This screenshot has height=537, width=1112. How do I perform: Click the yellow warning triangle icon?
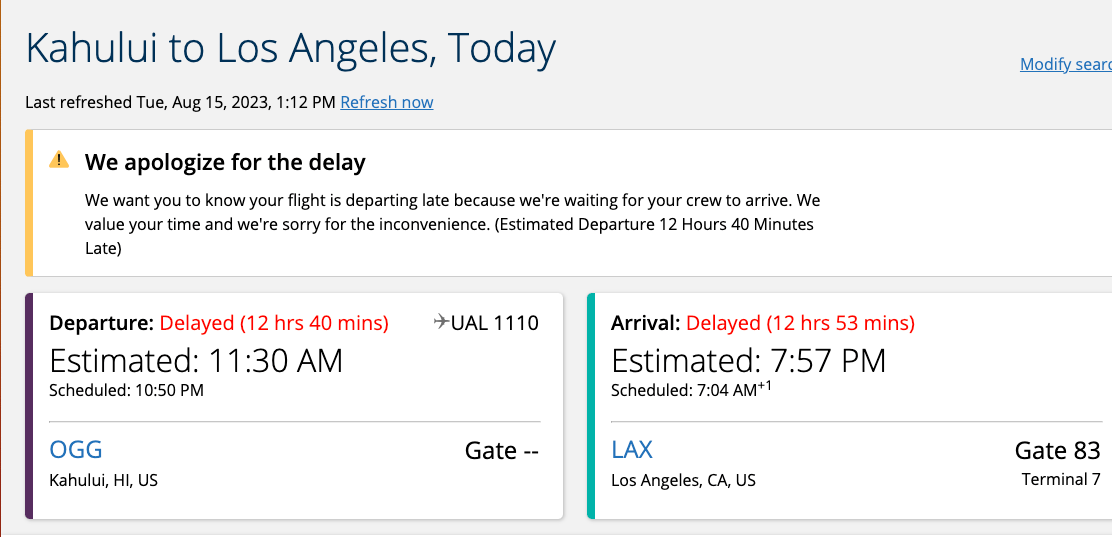point(60,161)
